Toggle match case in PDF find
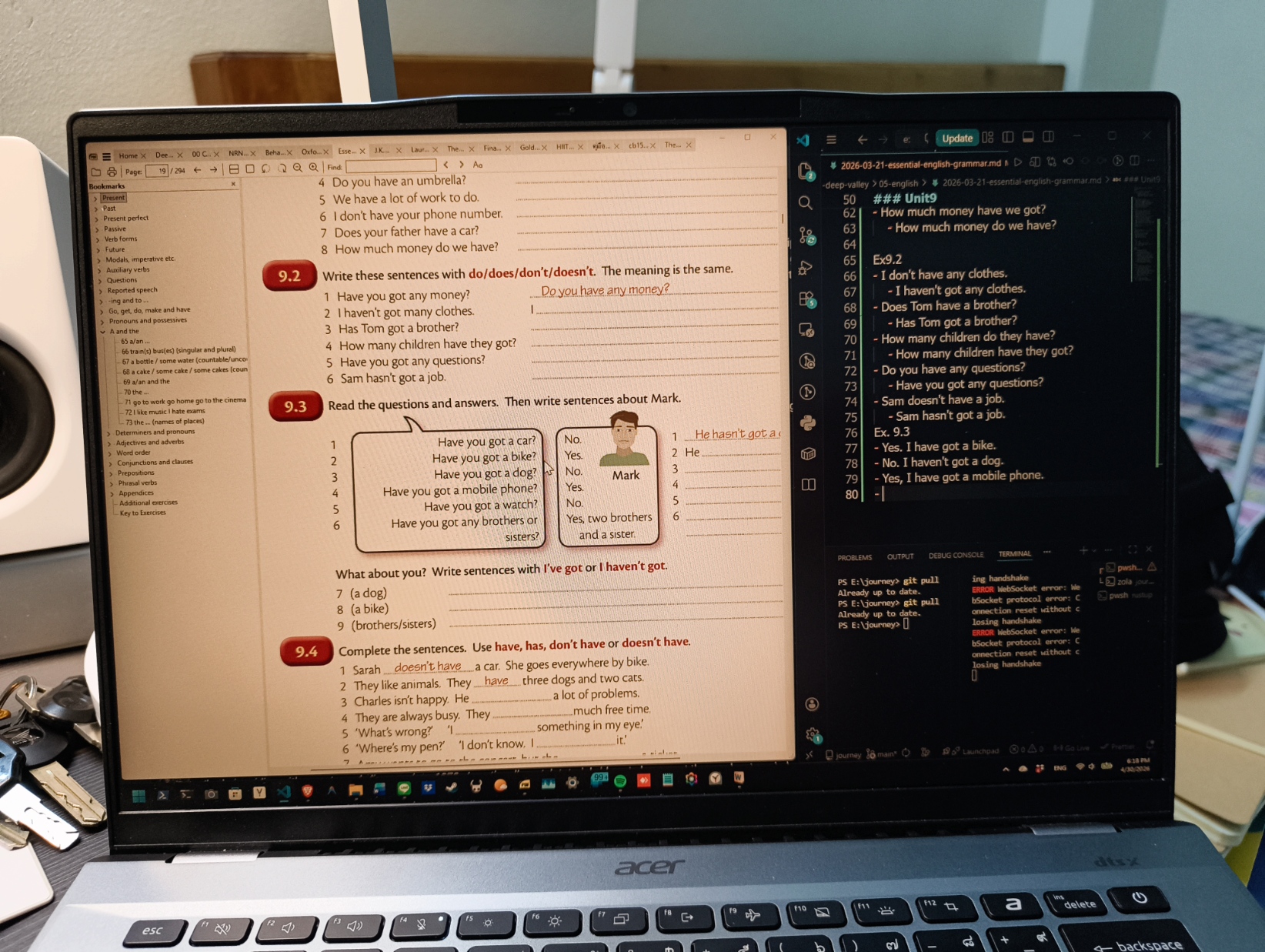The image size is (1265, 952). (478, 165)
